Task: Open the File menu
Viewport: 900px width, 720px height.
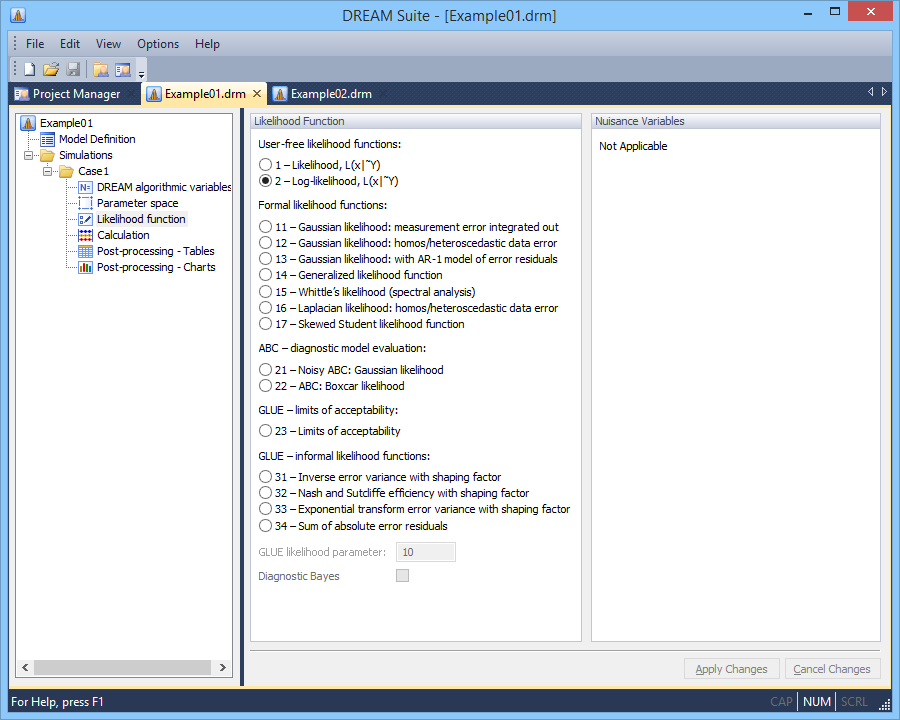Action: [35, 44]
